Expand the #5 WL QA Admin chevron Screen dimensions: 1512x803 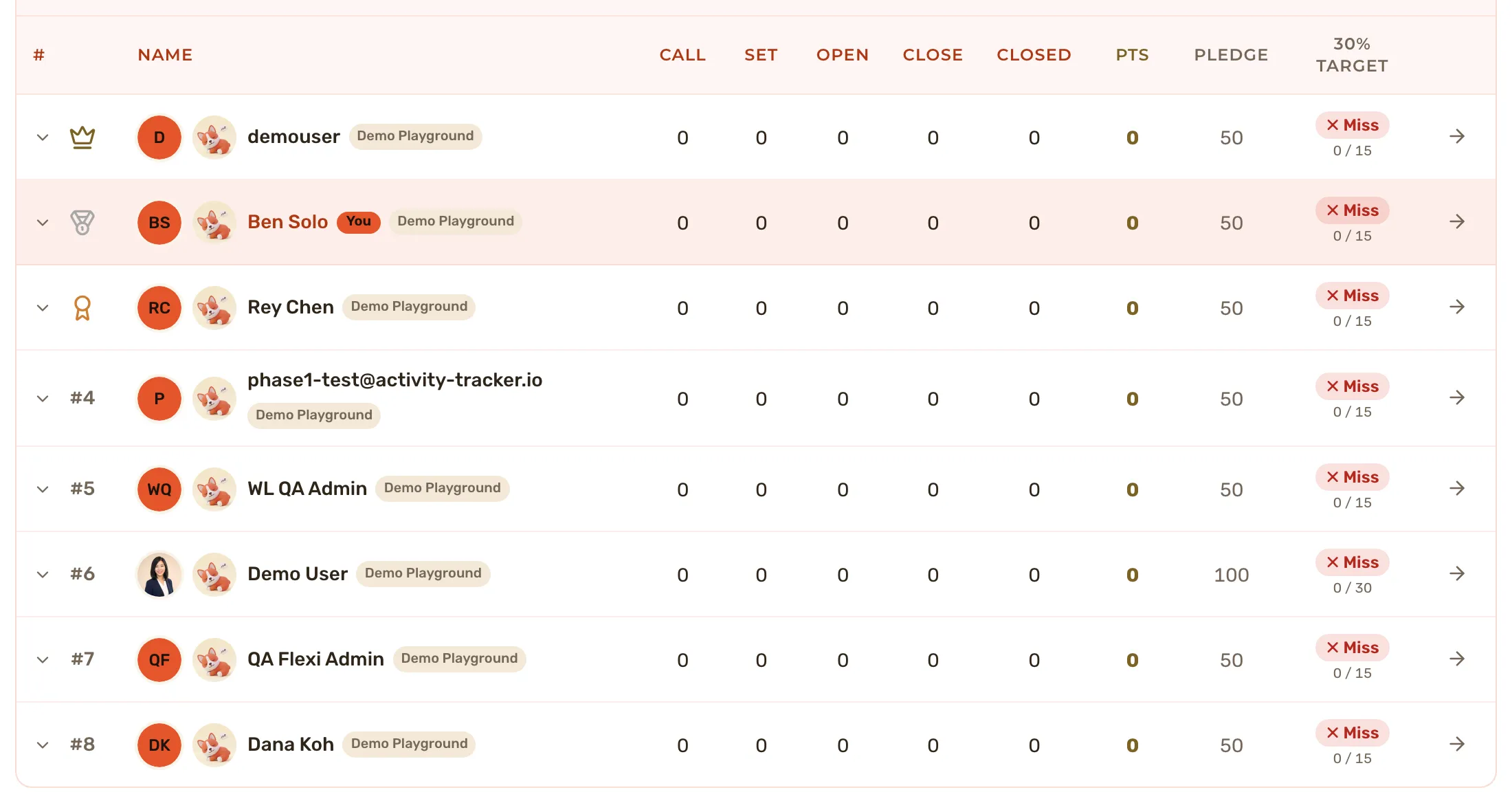(43, 489)
